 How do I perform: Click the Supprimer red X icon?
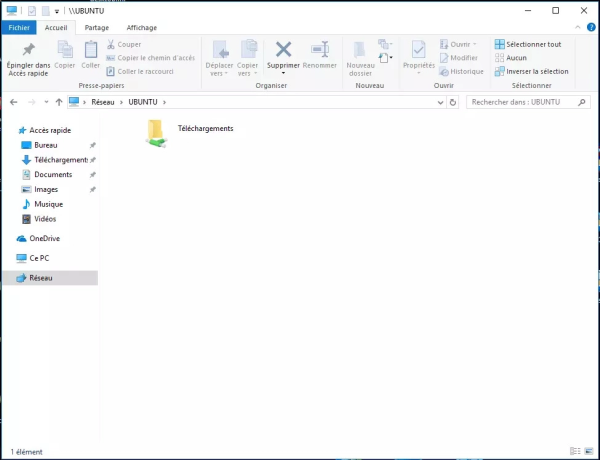tap(283, 49)
